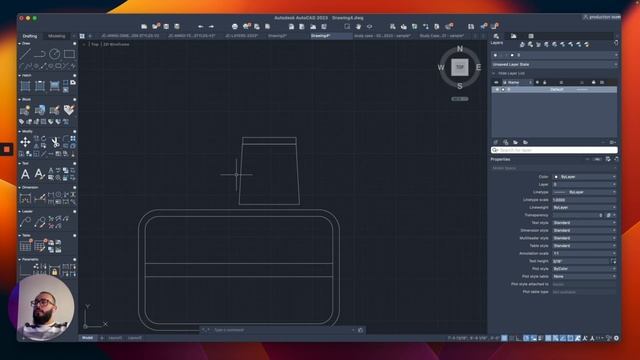Click the Linetype scale value field
This screenshot has width=640, height=360.
pos(584,200)
